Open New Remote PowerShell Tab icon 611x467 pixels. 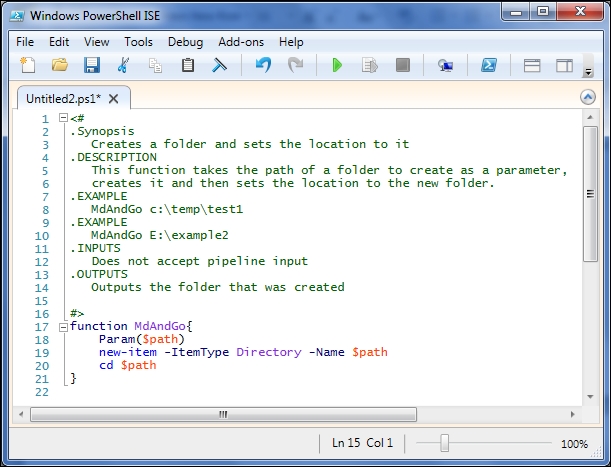point(445,65)
